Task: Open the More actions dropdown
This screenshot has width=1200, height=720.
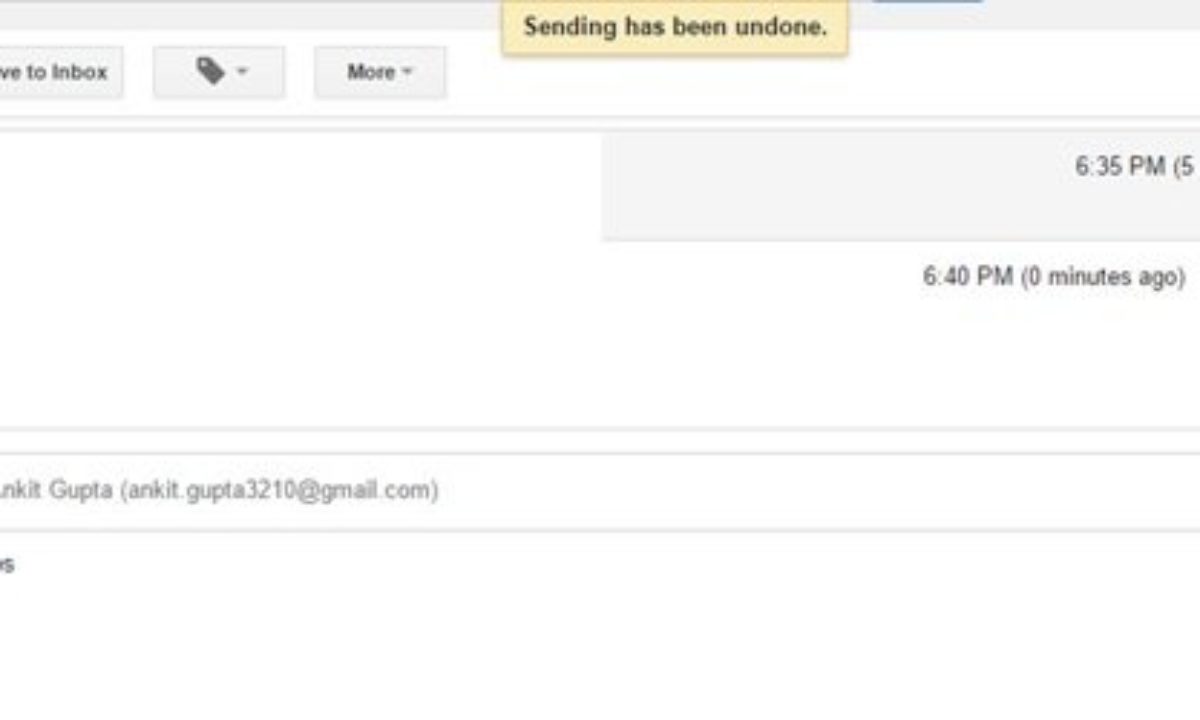Action: point(380,72)
